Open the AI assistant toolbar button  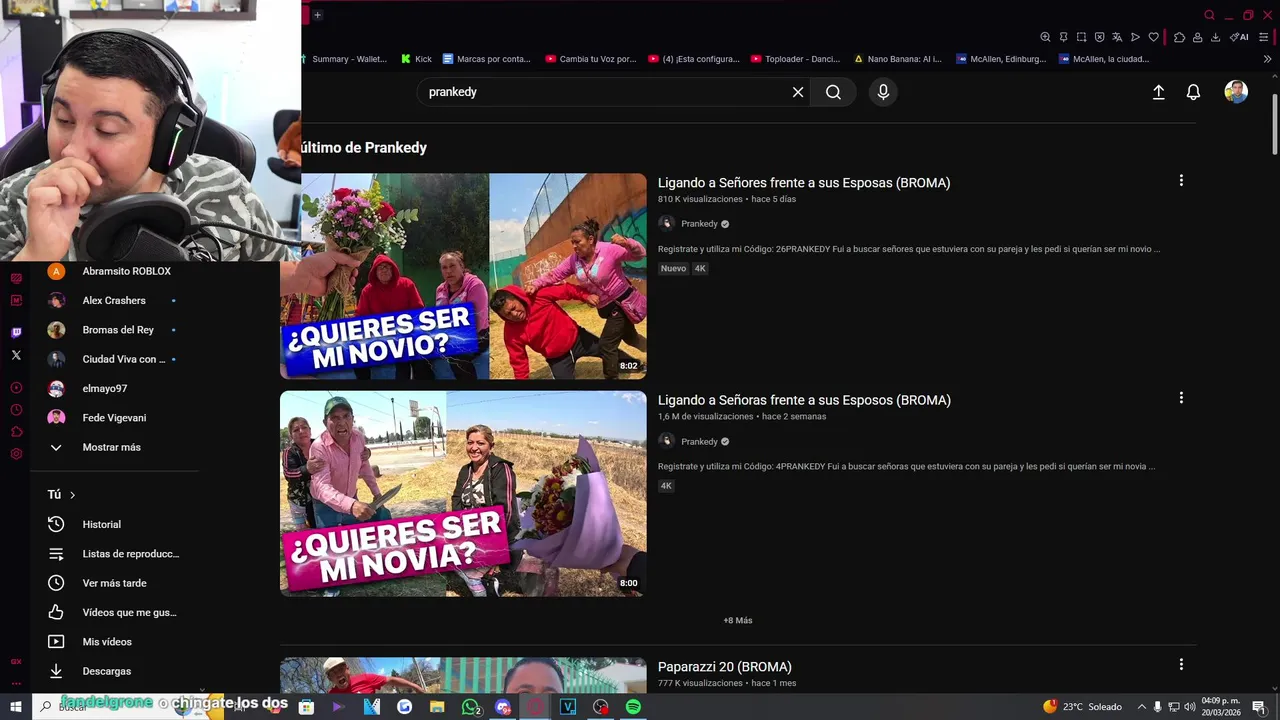1239,37
